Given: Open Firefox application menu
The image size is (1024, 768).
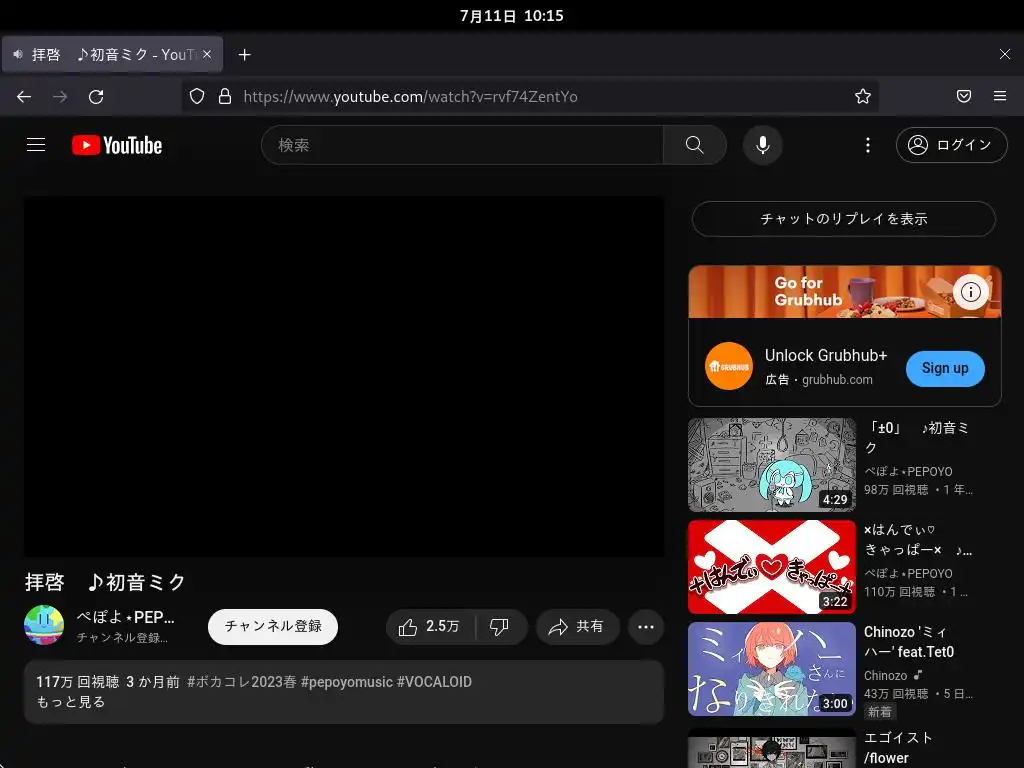Looking at the screenshot, I should point(999,97).
